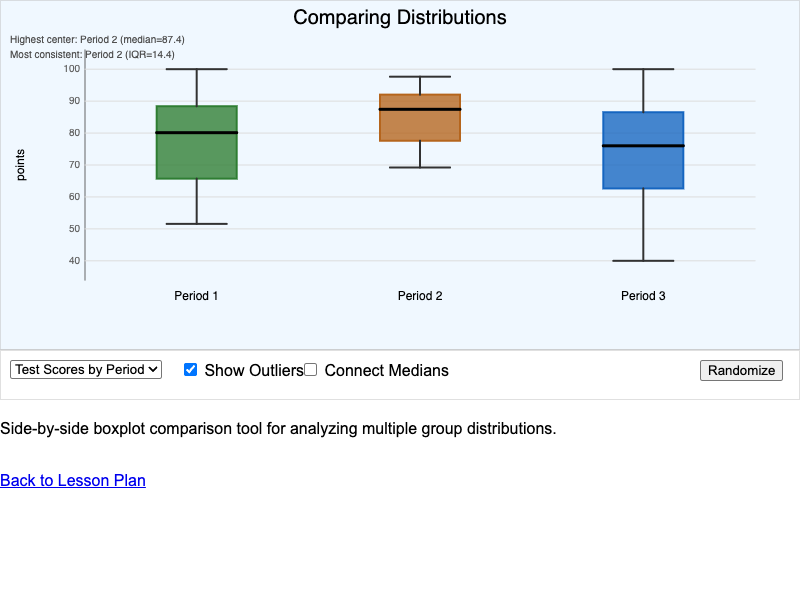This screenshot has height=600, width=800.
Task: Click the Randomize button
Action: 741,370
